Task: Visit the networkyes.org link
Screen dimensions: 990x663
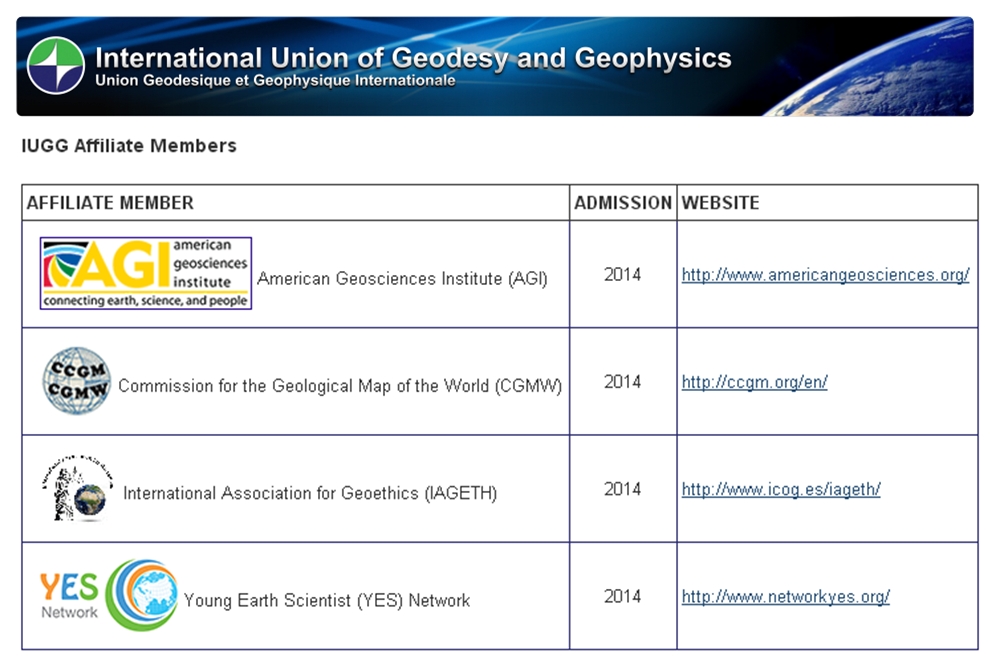Action: click(x=785, y=597)
